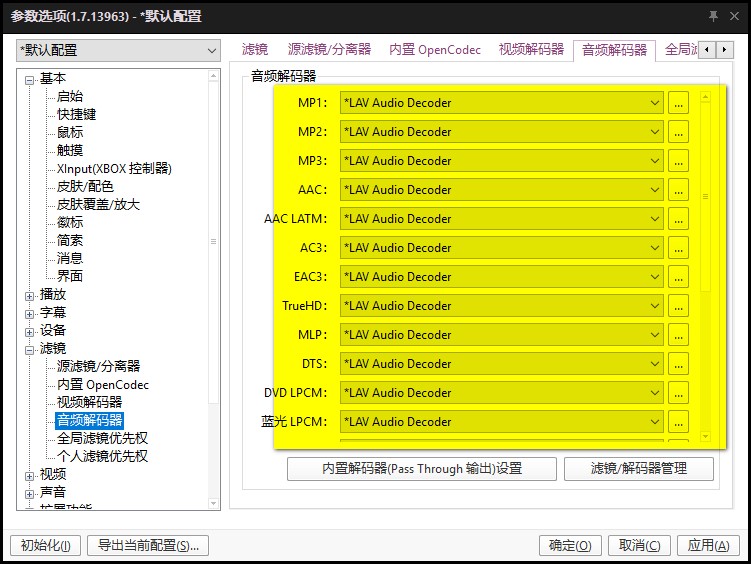Open the MP2 decoder dropdown

click(501, 132)
